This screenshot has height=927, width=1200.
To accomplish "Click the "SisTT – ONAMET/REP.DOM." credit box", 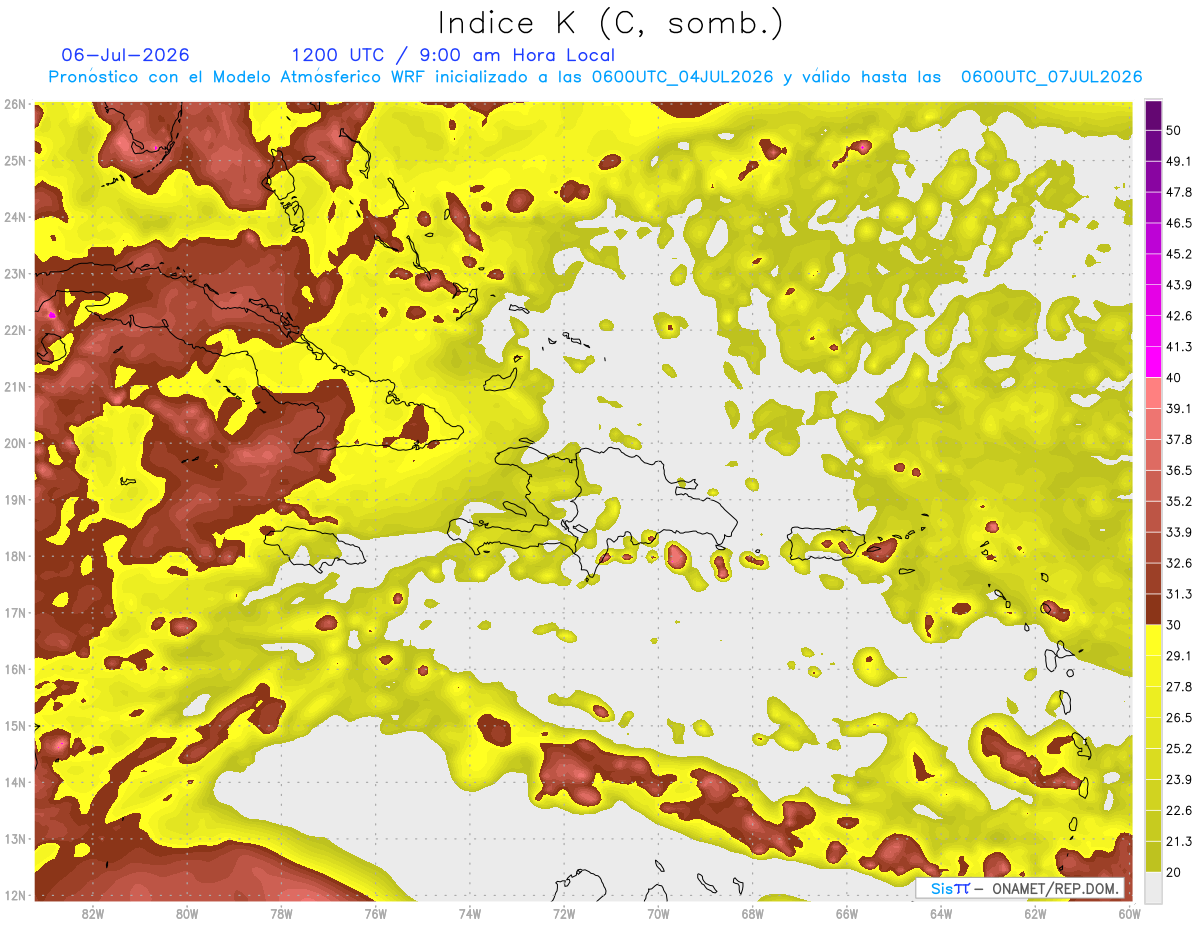I will click(x=1020, y=888).
